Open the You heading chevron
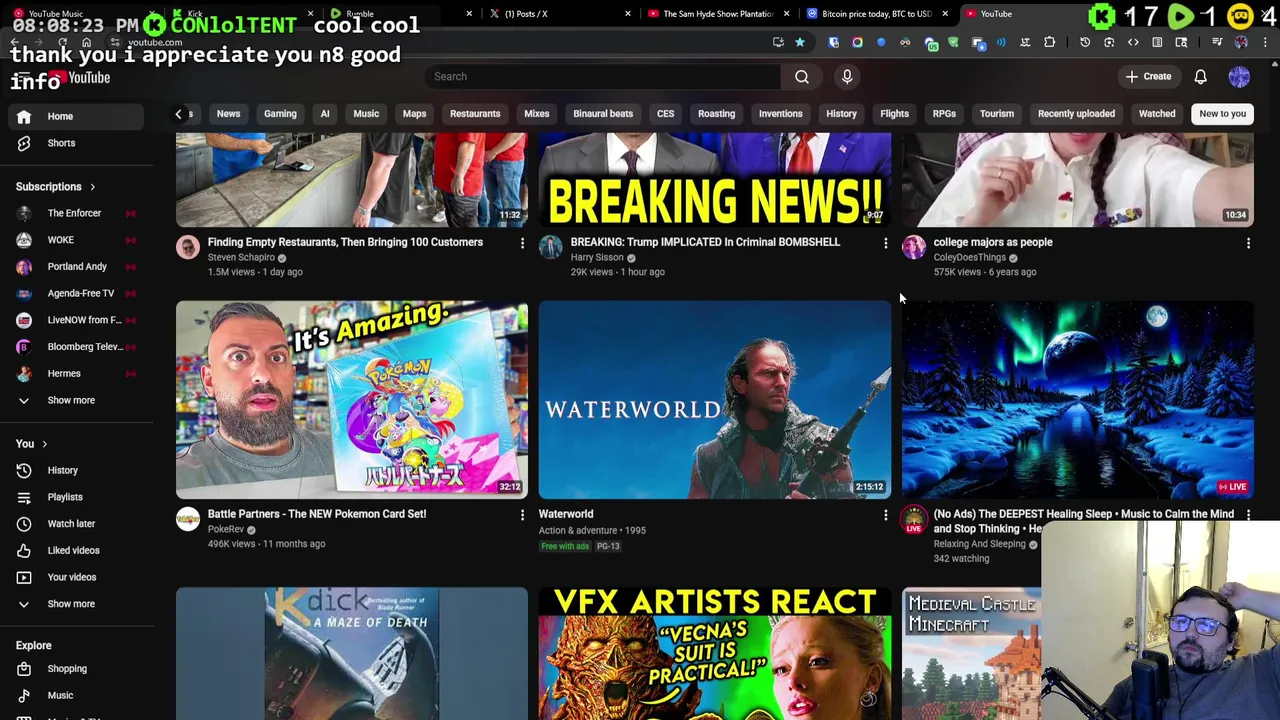Screen dimensions: 1280x720 coord(44,444)
